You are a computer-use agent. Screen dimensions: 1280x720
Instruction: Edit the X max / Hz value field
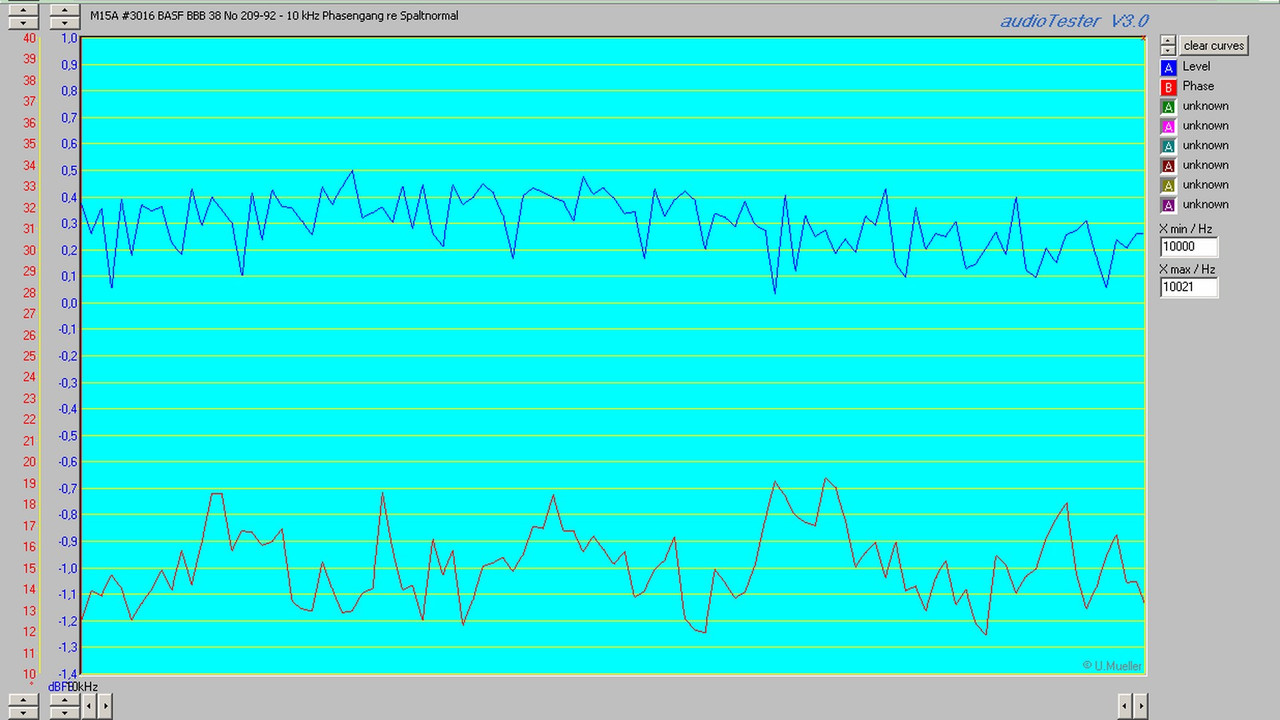[1187, 287]
